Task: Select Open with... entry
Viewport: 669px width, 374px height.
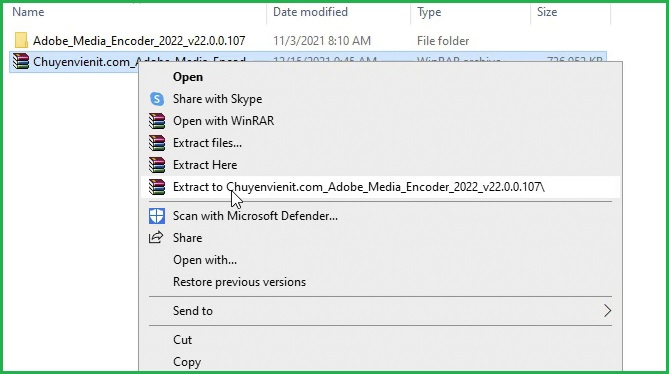Action: tap(380, 260)
